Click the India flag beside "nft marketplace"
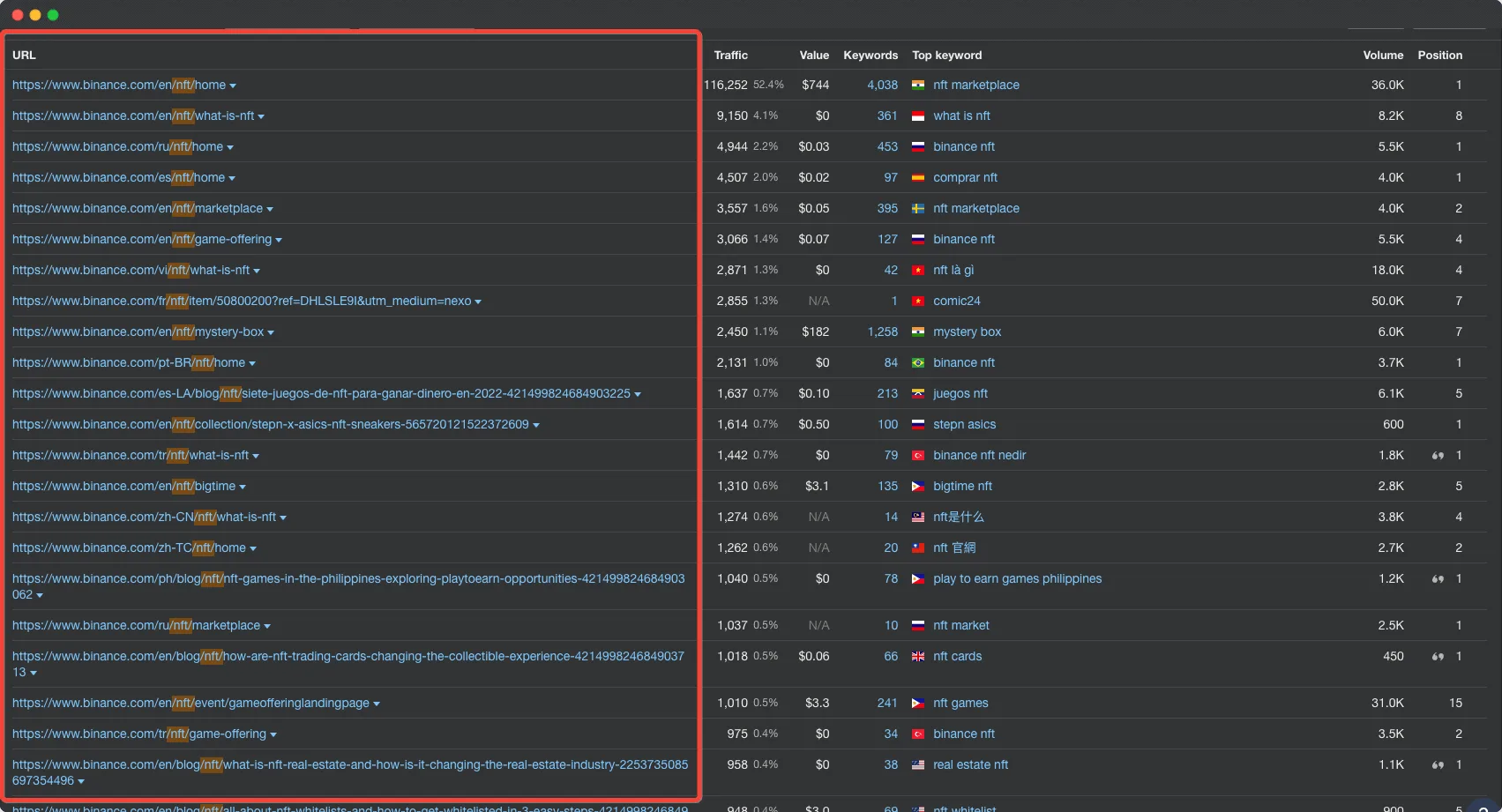The height and width of the screenshot is (812, 1502). [x=918, y=85]
